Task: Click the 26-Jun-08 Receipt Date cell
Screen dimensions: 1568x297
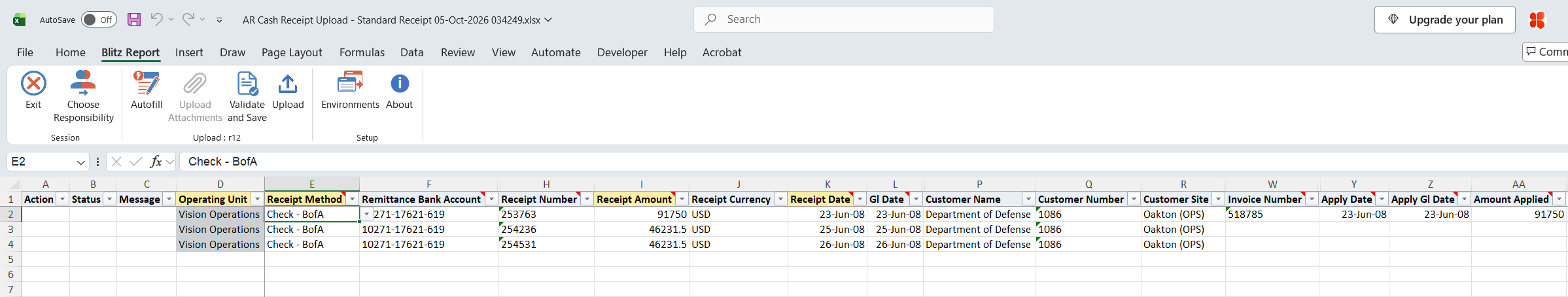Action: point(828,245)
